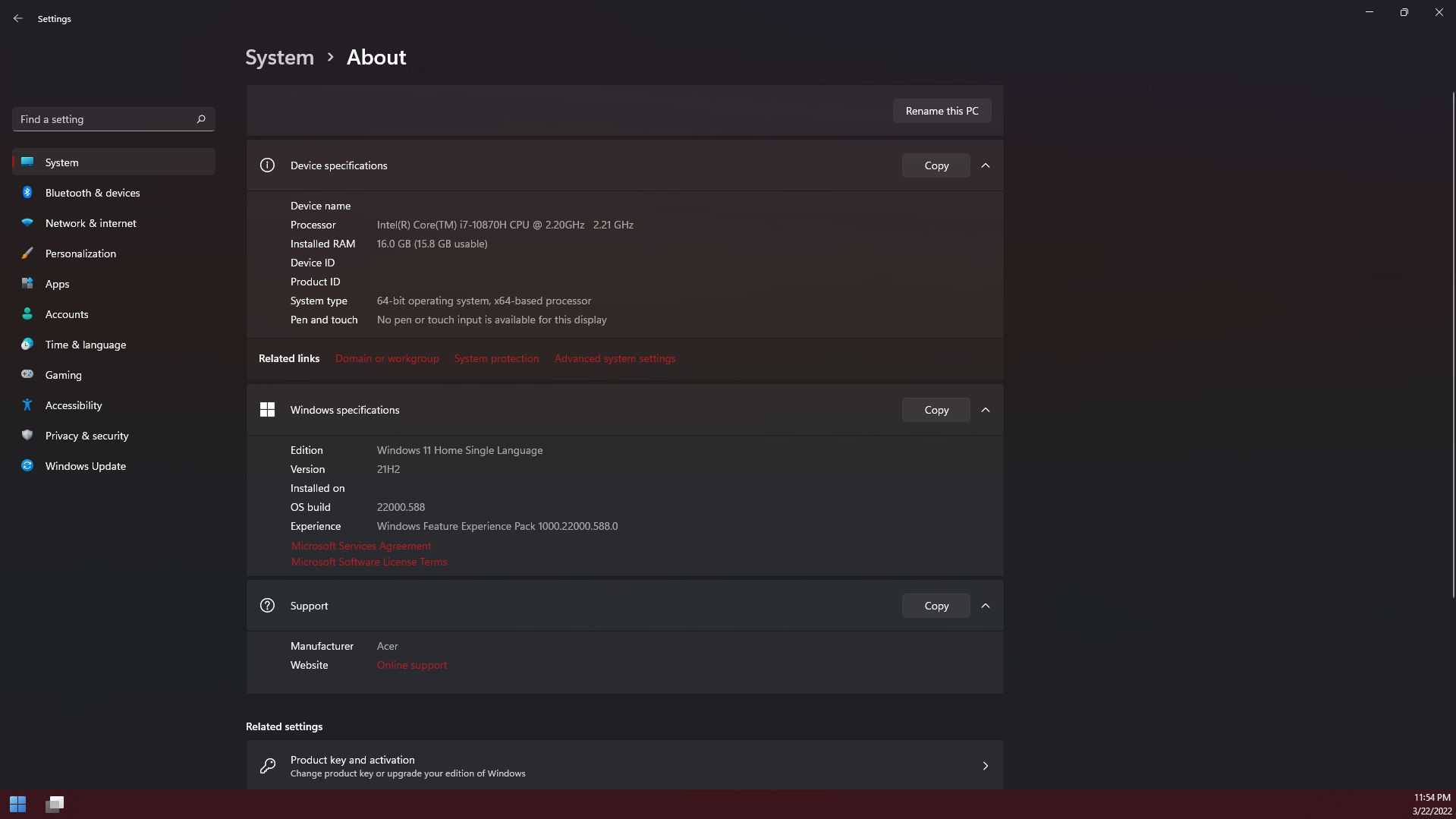Go to Accessibility settings
This screenshot has width=1456, height=819.
(73, 405)
